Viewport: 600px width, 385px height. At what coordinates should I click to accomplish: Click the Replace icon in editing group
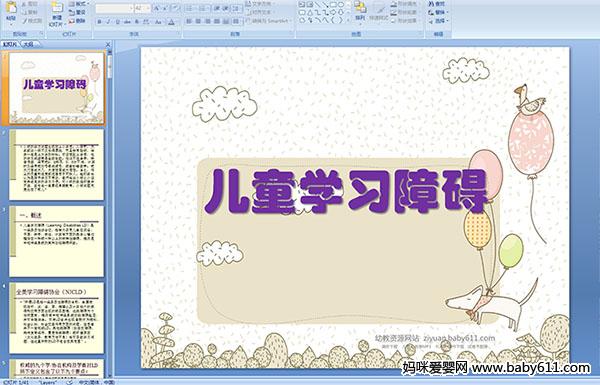point(437,12)
